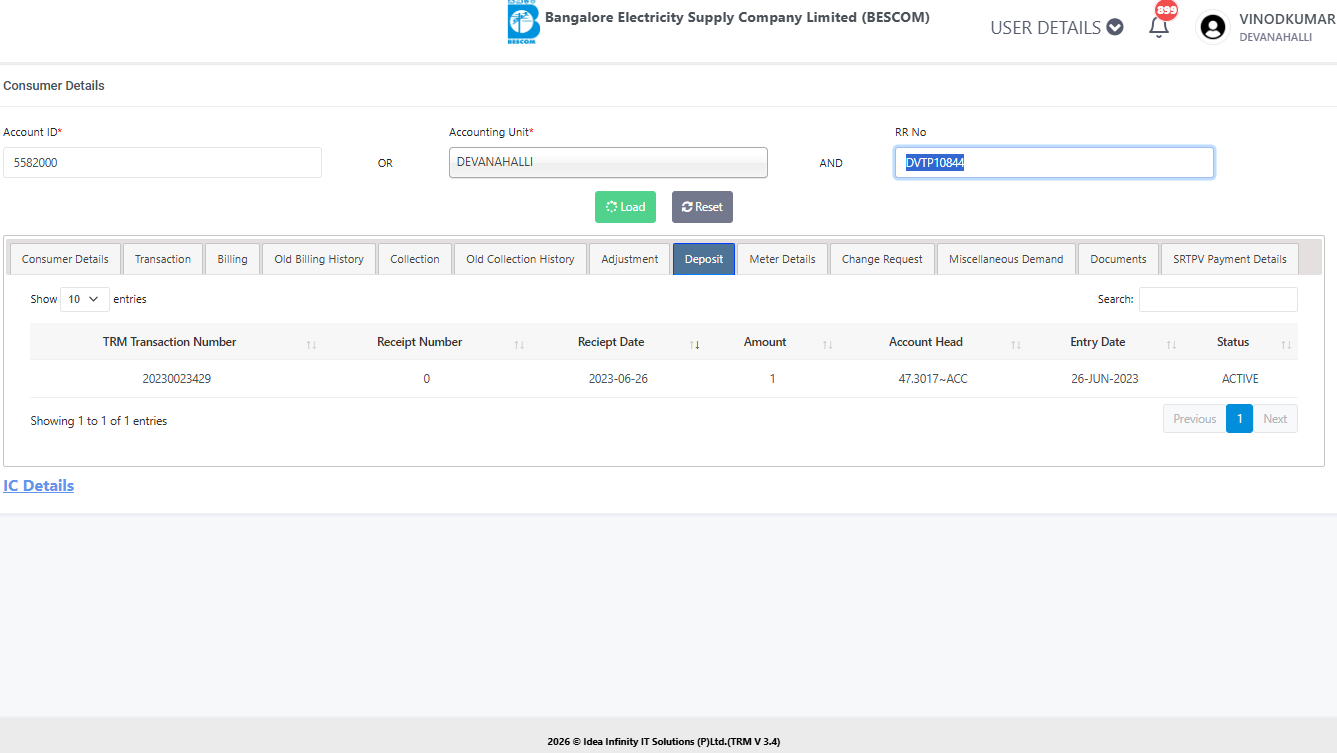
Task: Expand the USER DETAILS dropdown
Action: click(1056, 28)
